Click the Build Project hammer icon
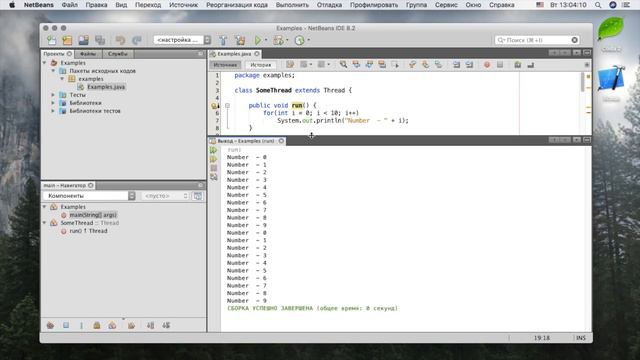Viewport: 640px width, 360px height. [x=223, y=40]
